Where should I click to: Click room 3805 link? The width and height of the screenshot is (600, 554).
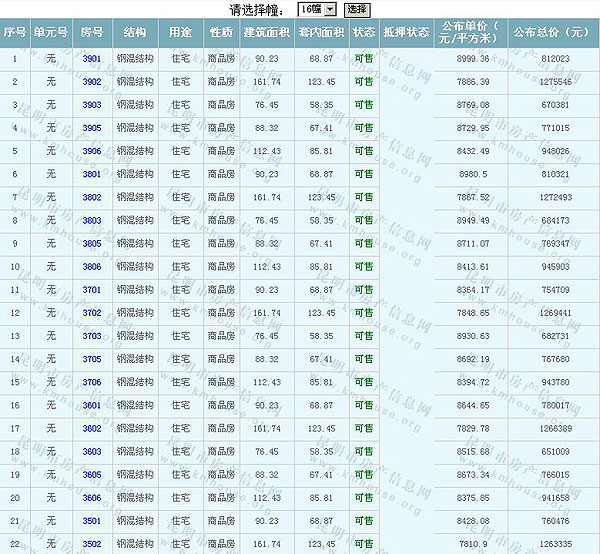tap(92, 243)
